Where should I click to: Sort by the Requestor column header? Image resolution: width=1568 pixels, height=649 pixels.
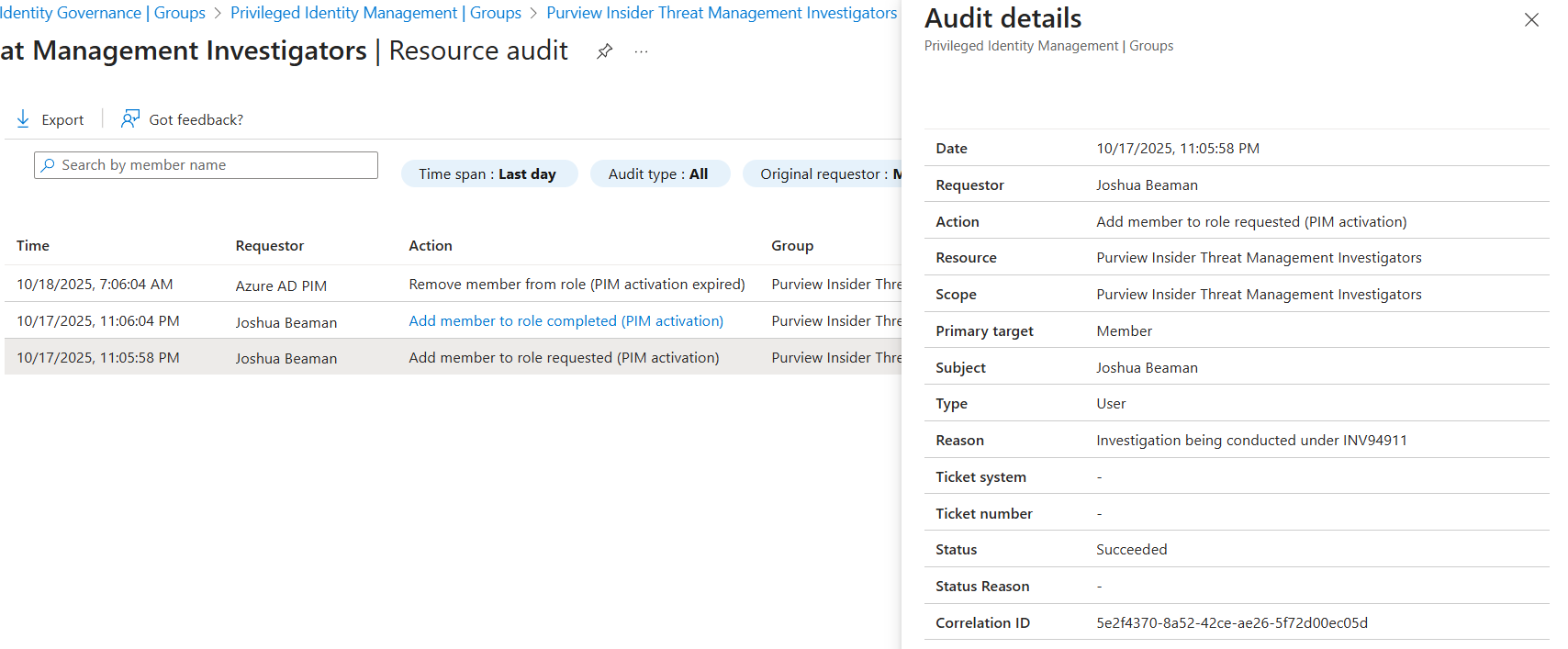[269, 245]
